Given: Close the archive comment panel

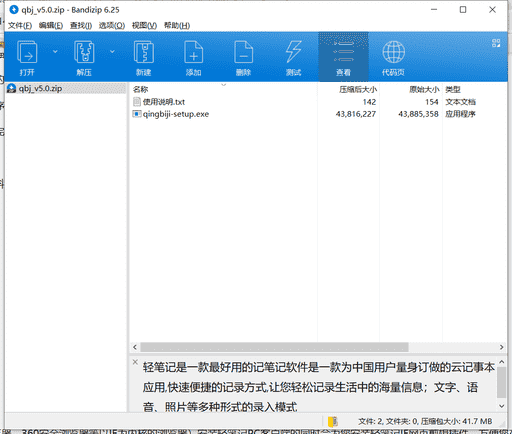Looking at the screenshot, I should coord(135,362).
